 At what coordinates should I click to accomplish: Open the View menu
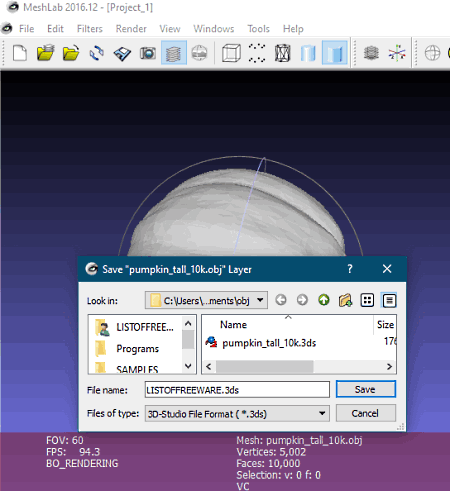coord(170,29)
